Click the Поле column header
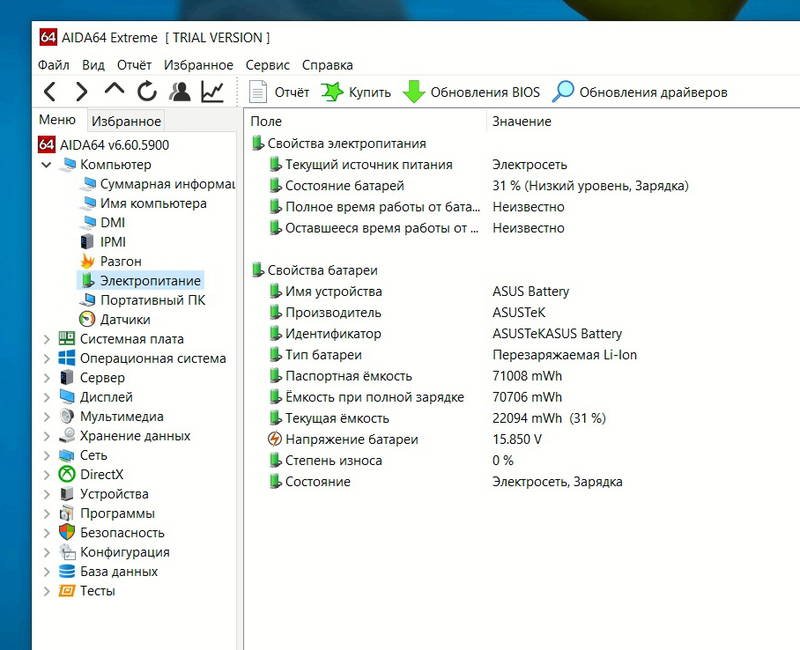Screen dimensions: 800x650 click(266, 121)
